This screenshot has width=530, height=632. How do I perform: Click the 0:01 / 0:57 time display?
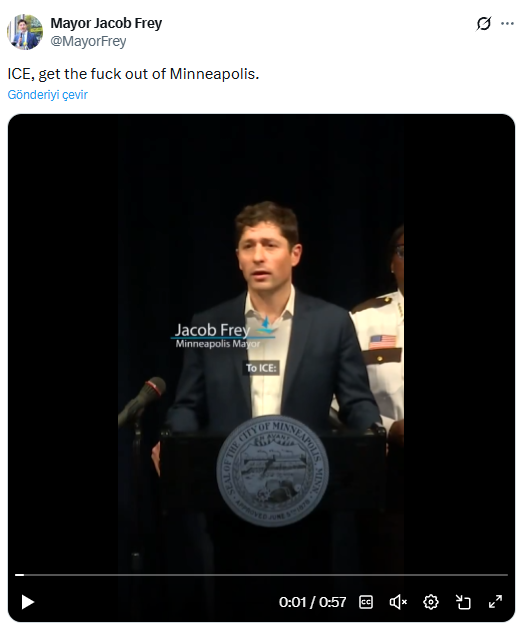[312, 602]
